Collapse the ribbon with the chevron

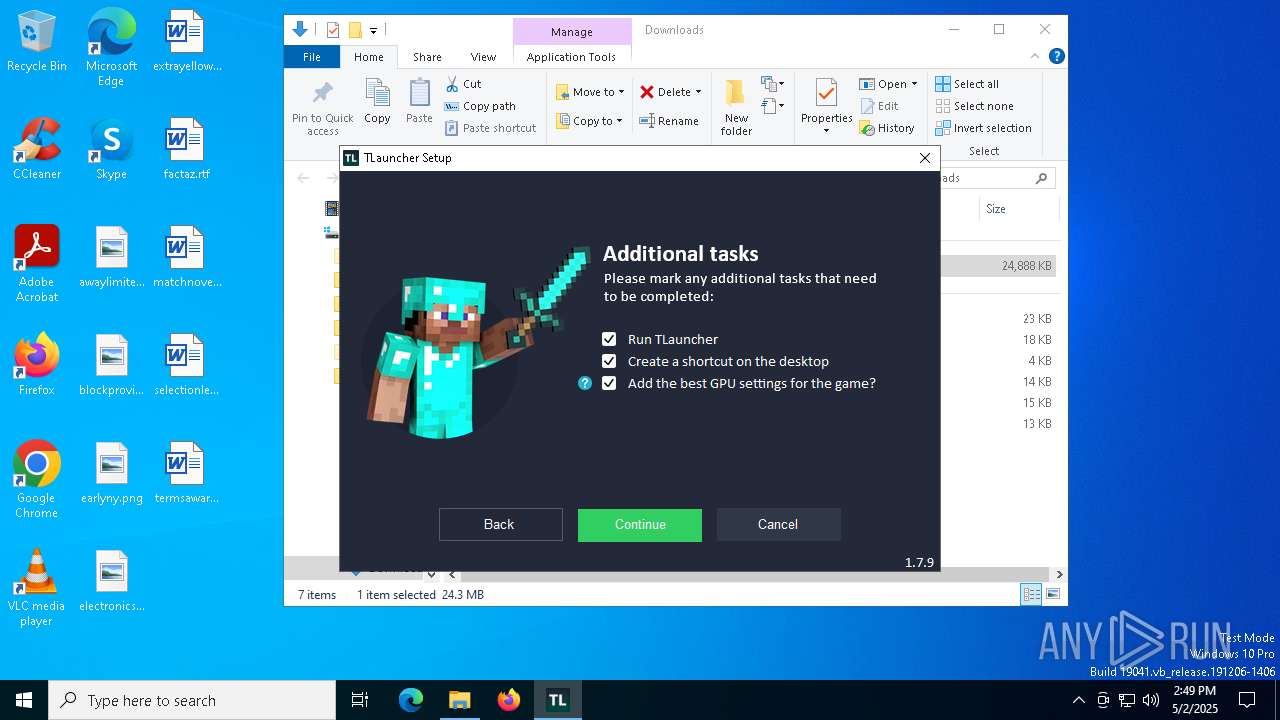[x=1035, y=57]
